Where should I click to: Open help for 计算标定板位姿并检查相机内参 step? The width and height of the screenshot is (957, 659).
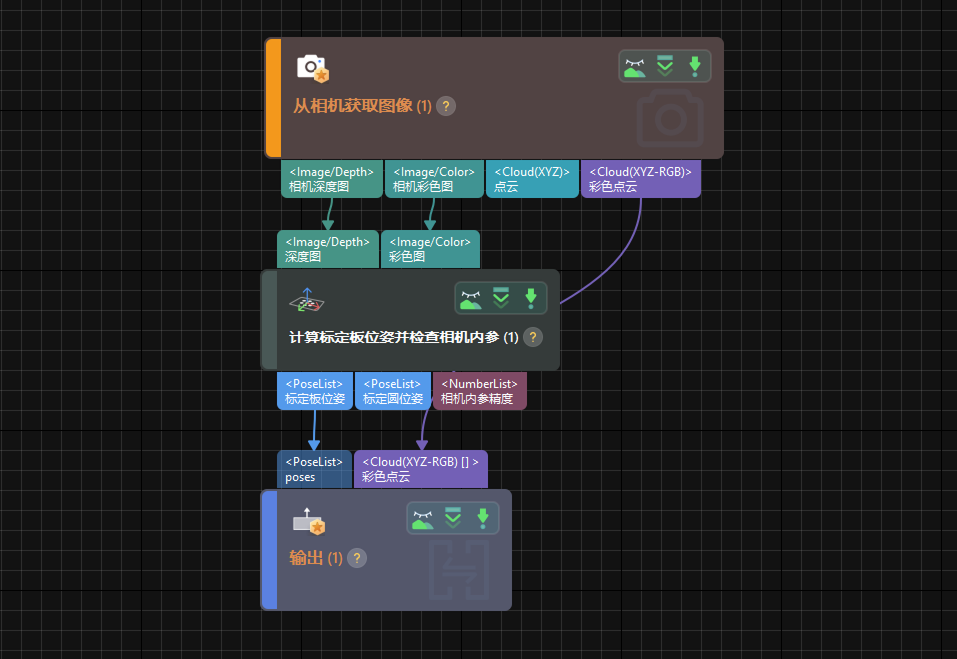coord(533,337)
